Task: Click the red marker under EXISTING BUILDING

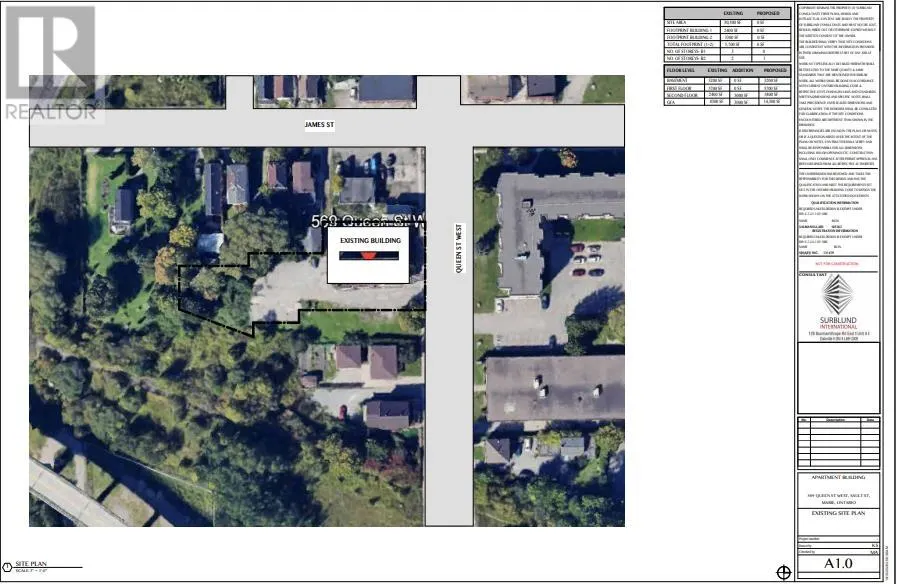Action: (x=369, y=256)
